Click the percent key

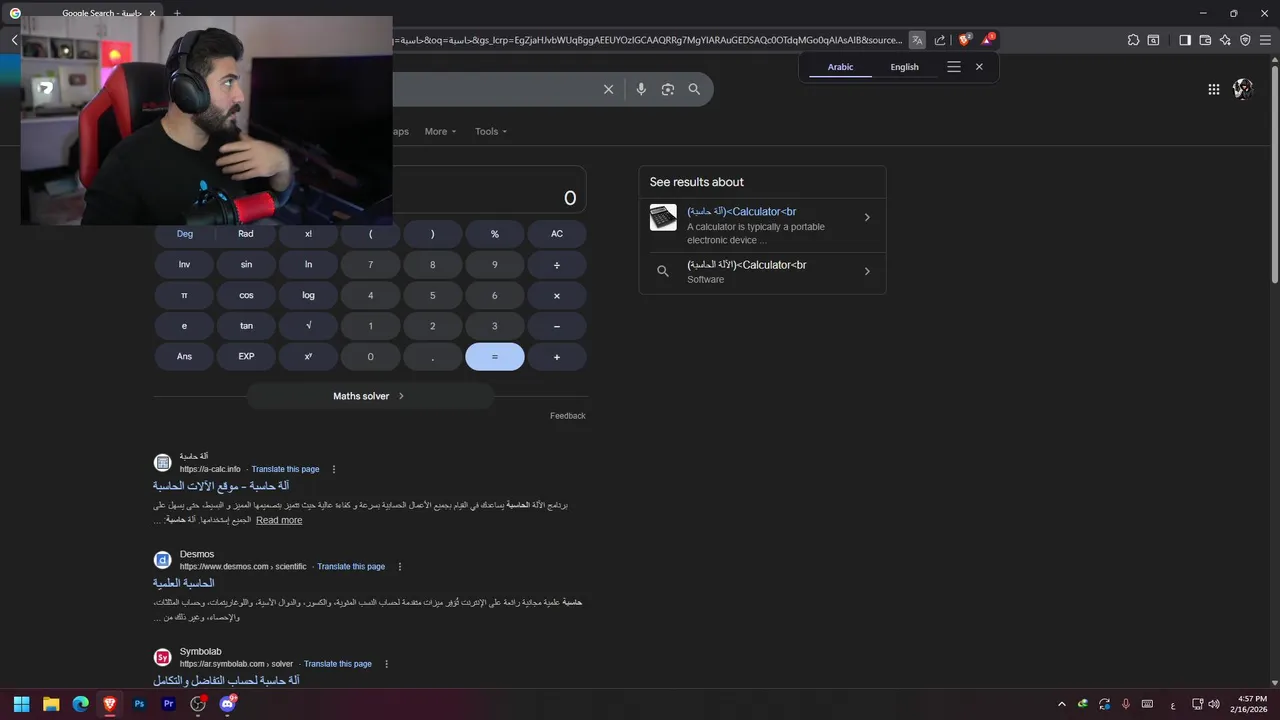495,234
